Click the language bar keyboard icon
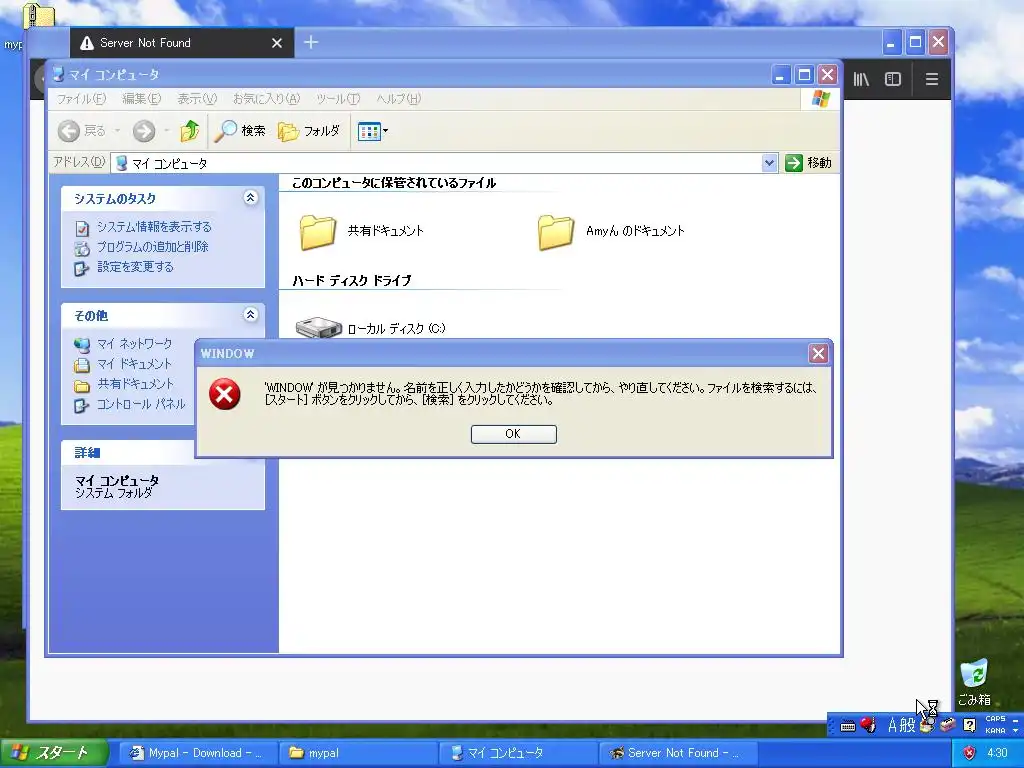This screenshot has height=768, width=1024. [x=848, y=726]
